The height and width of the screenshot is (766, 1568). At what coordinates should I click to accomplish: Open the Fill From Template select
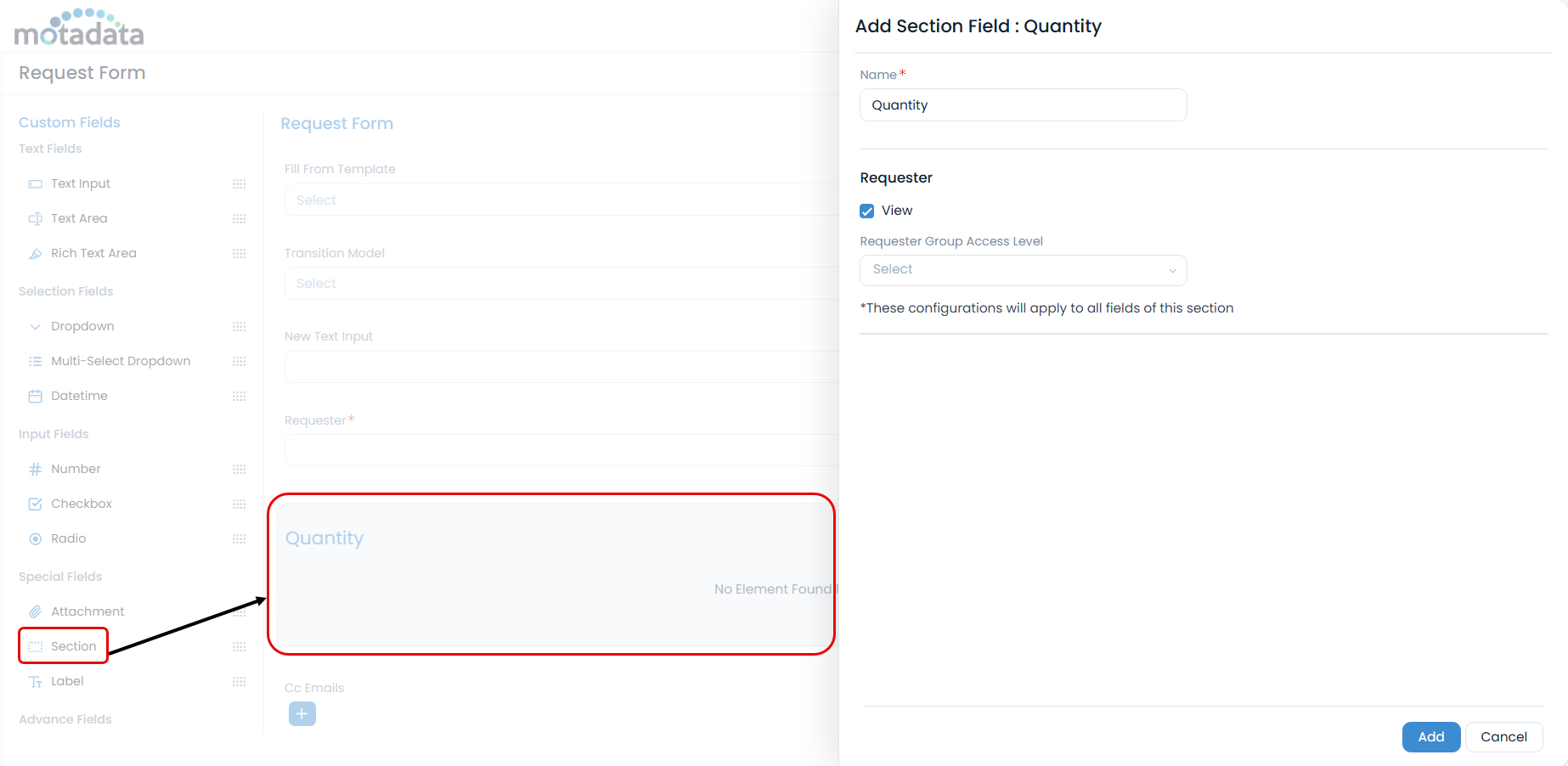pos(561,200)
